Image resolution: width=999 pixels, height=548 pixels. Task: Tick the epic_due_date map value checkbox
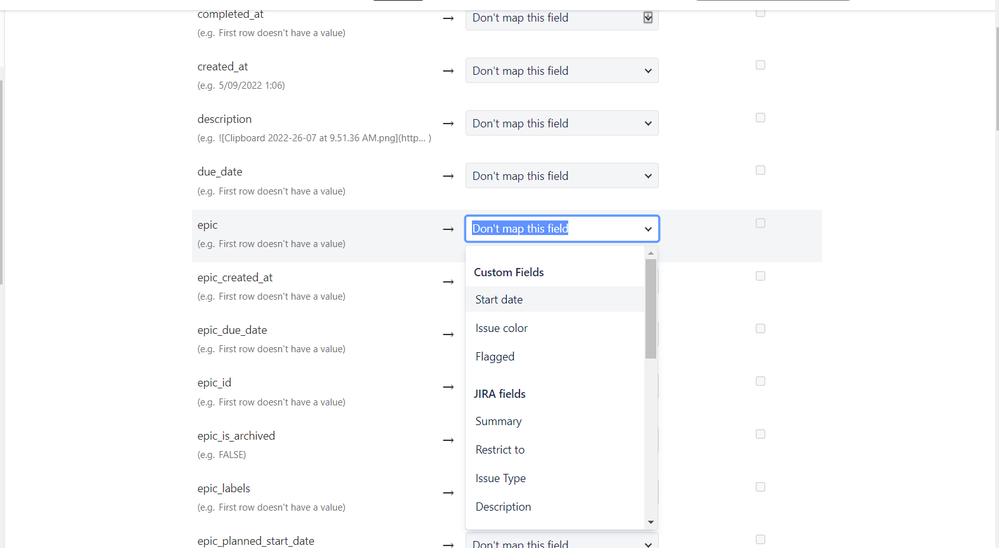coord(760,329)
